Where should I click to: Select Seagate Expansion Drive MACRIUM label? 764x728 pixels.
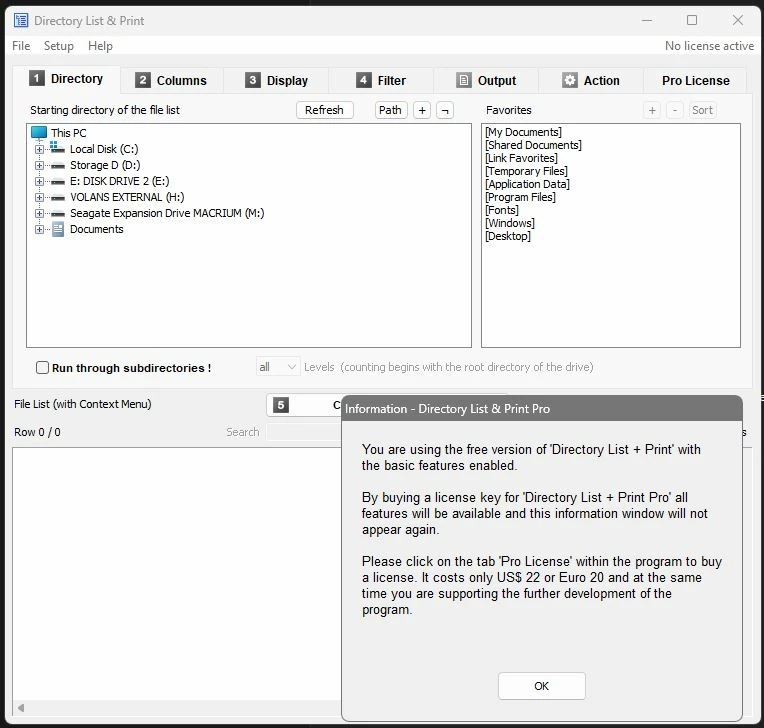click(x=167, y=213)
